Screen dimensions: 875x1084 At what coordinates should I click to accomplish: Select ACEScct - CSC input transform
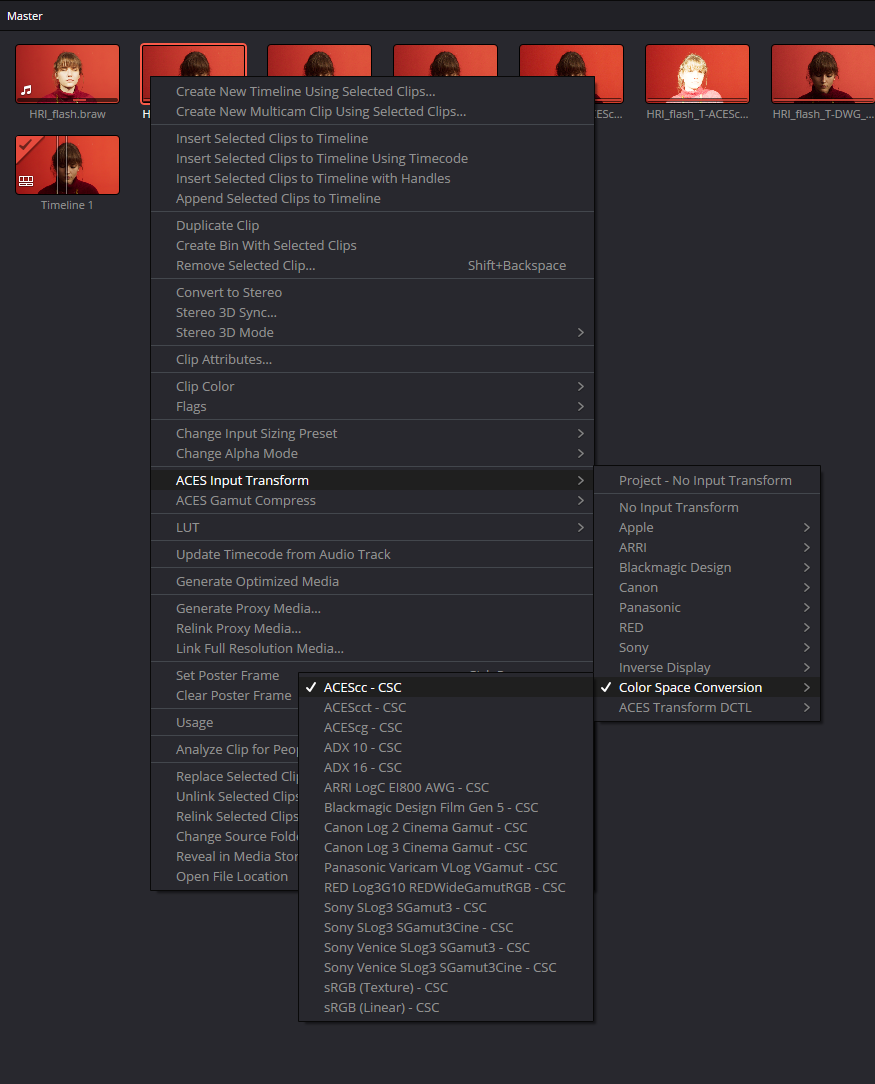point(365,707)
